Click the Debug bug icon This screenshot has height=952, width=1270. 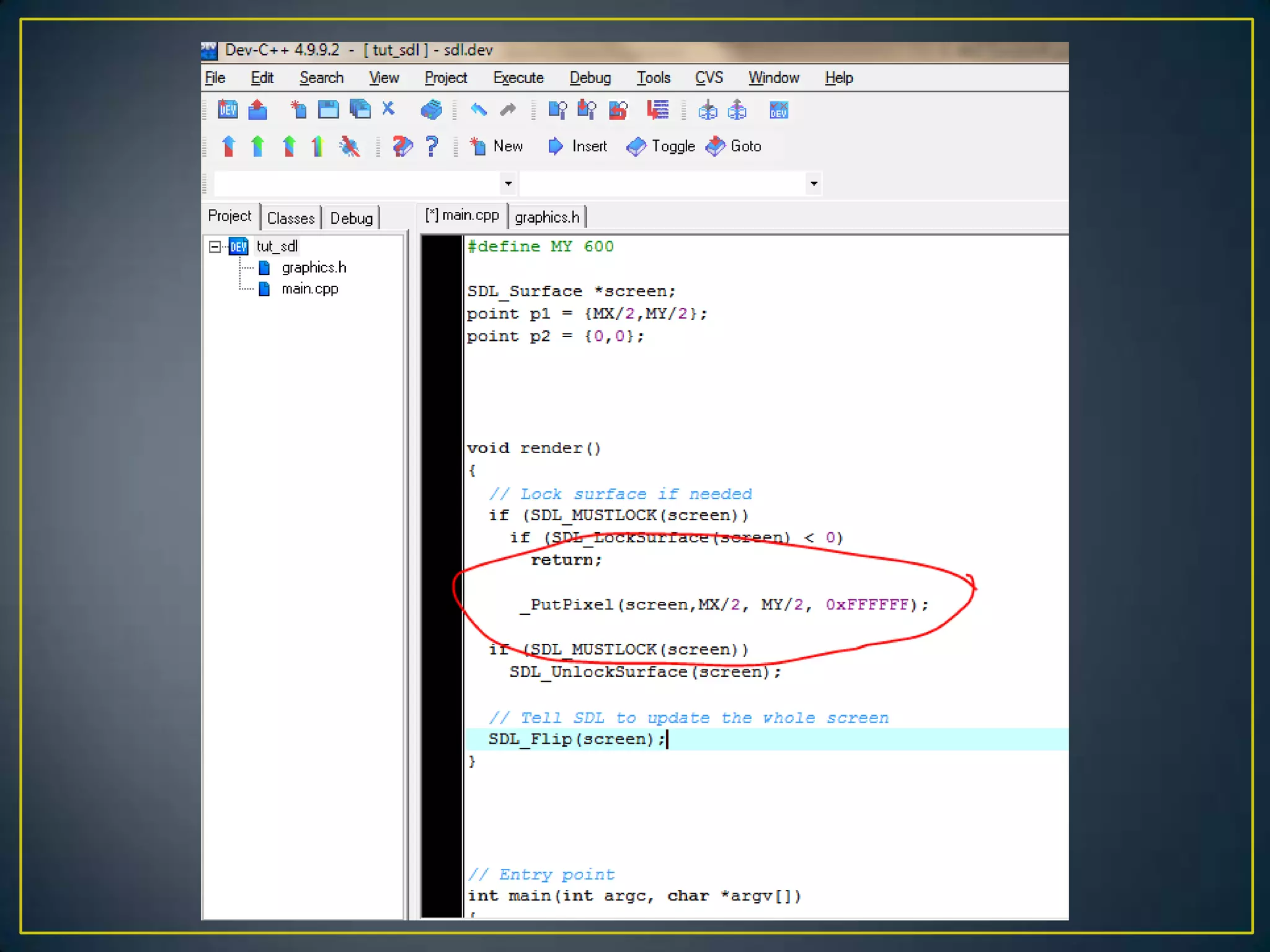pos(349,146)
